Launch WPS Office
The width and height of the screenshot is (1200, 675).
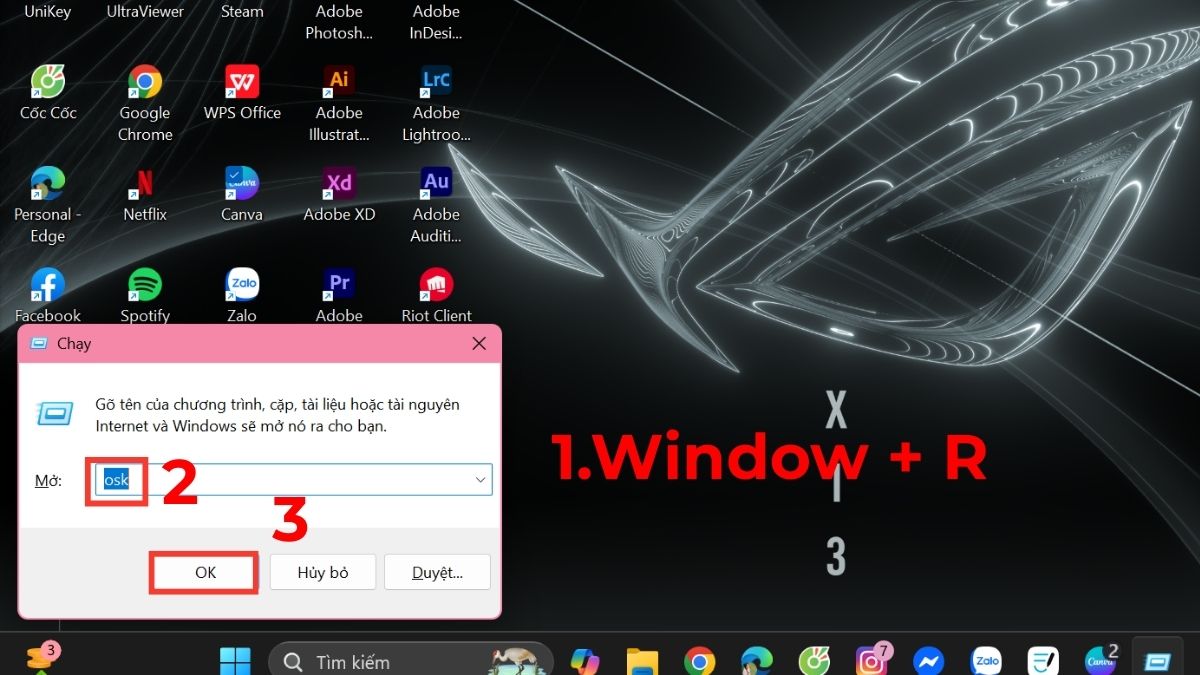click(241, 80)
